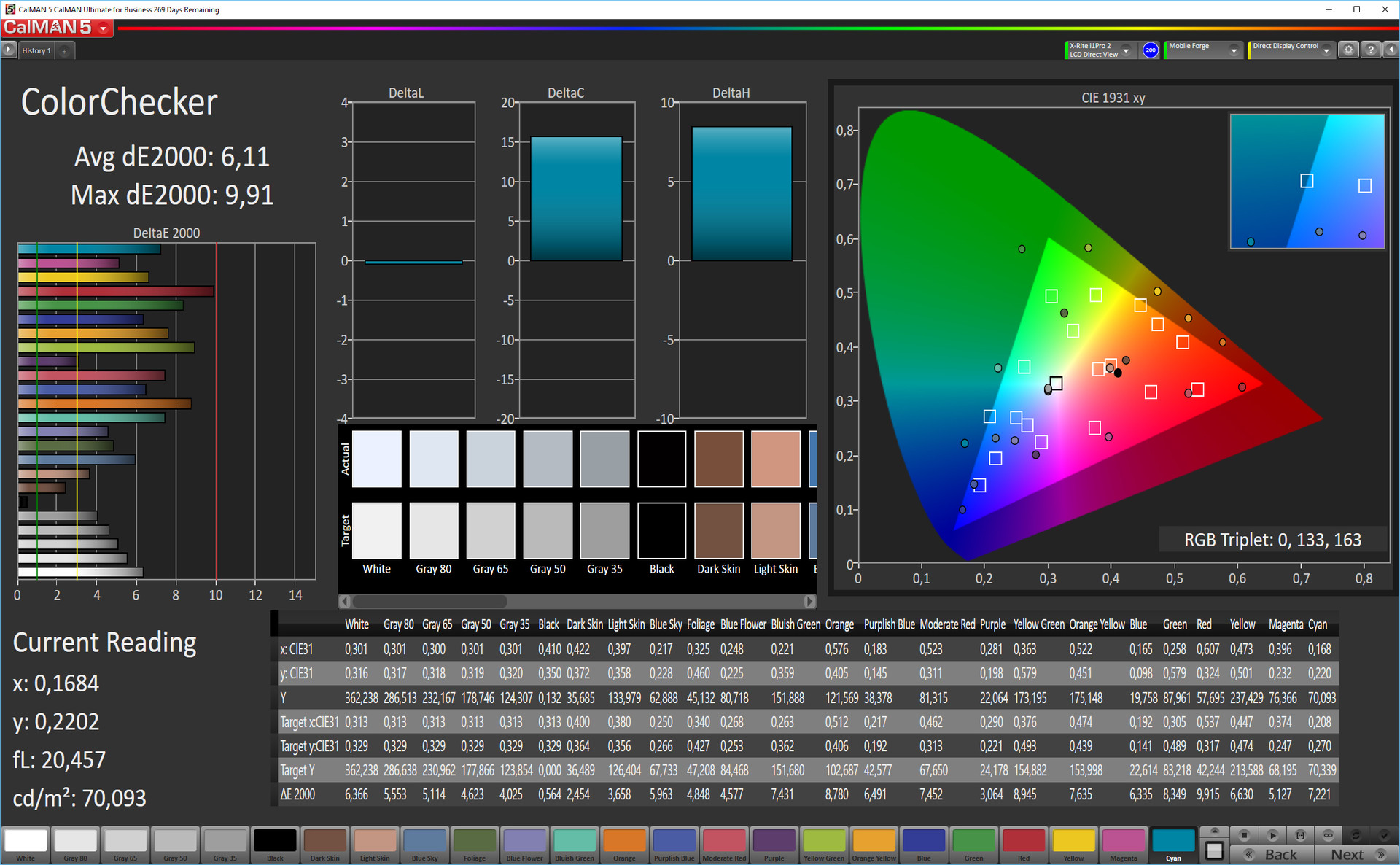Viewport: 1400px width, 865px height.
Task: Toggle the white pattern window square
Action: point(1215,850)
